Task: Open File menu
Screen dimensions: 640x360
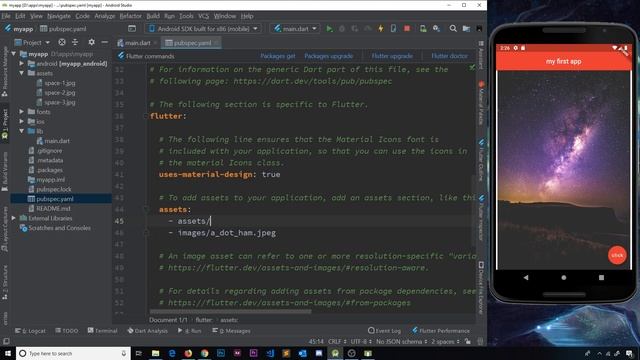Action: (x=6, y=16)
